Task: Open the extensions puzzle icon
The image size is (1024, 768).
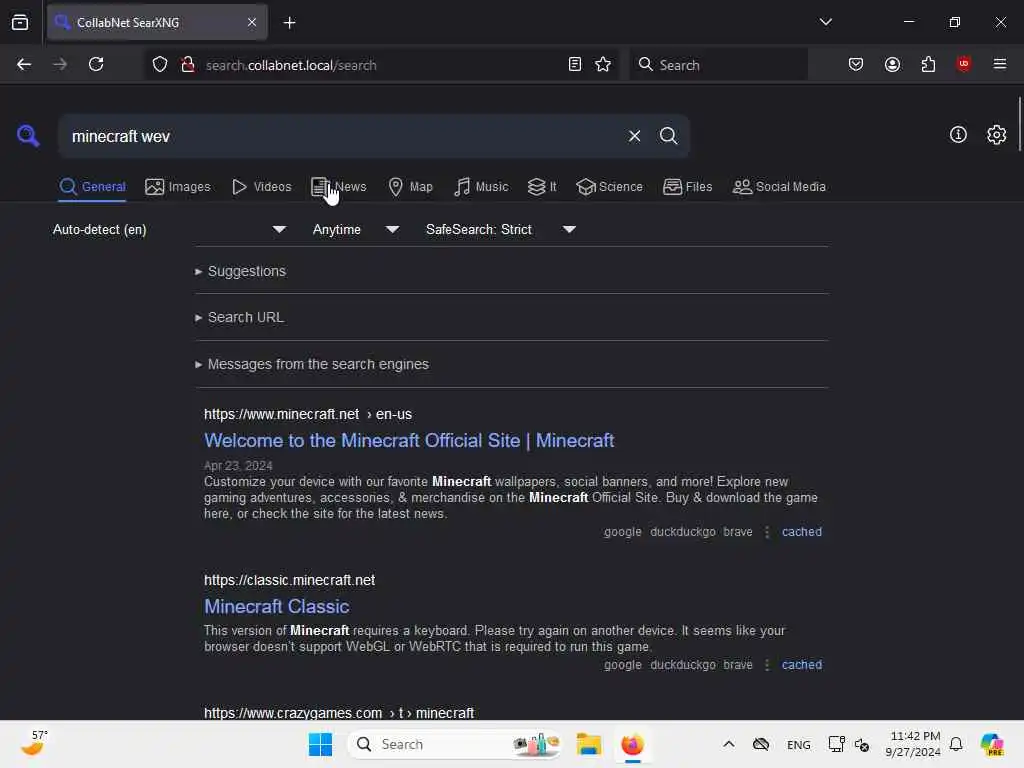Action: coord(928,64)
